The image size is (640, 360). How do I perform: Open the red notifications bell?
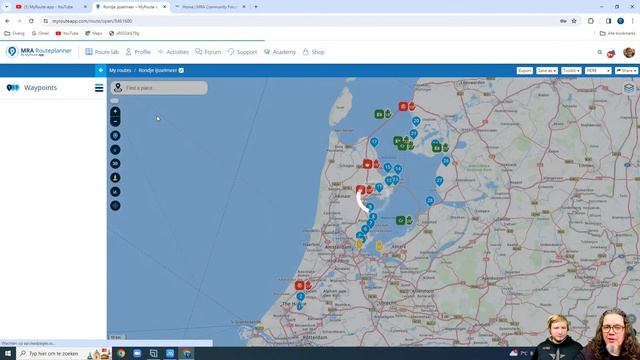click(x=611, y=53)
